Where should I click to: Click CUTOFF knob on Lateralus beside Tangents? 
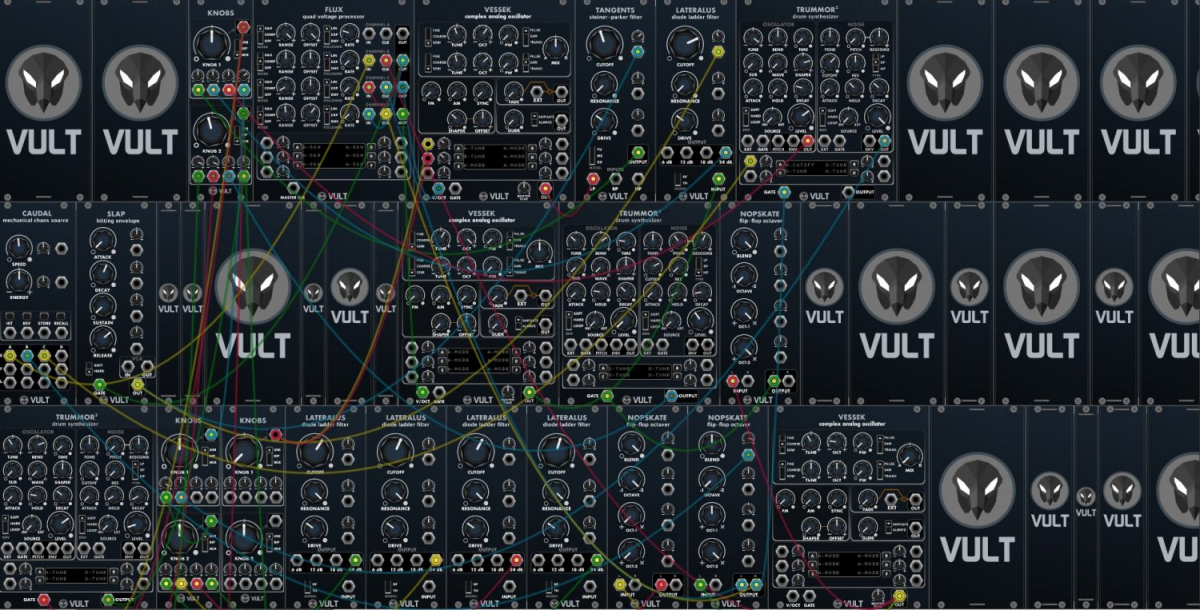pos(683,43)
